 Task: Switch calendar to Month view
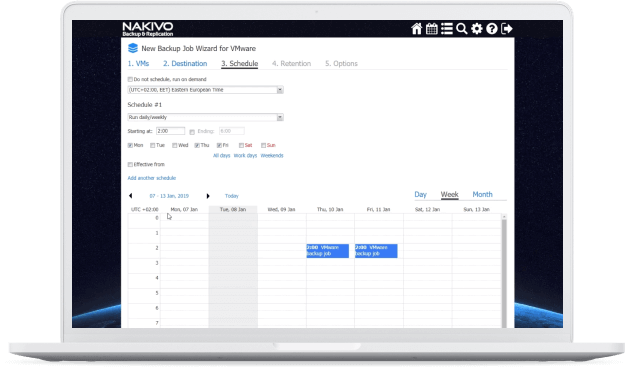click(482, 194)
